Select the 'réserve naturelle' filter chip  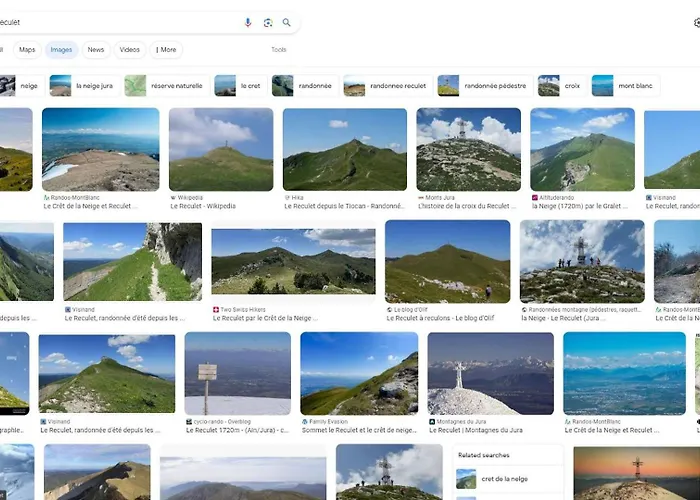point(167,86)
